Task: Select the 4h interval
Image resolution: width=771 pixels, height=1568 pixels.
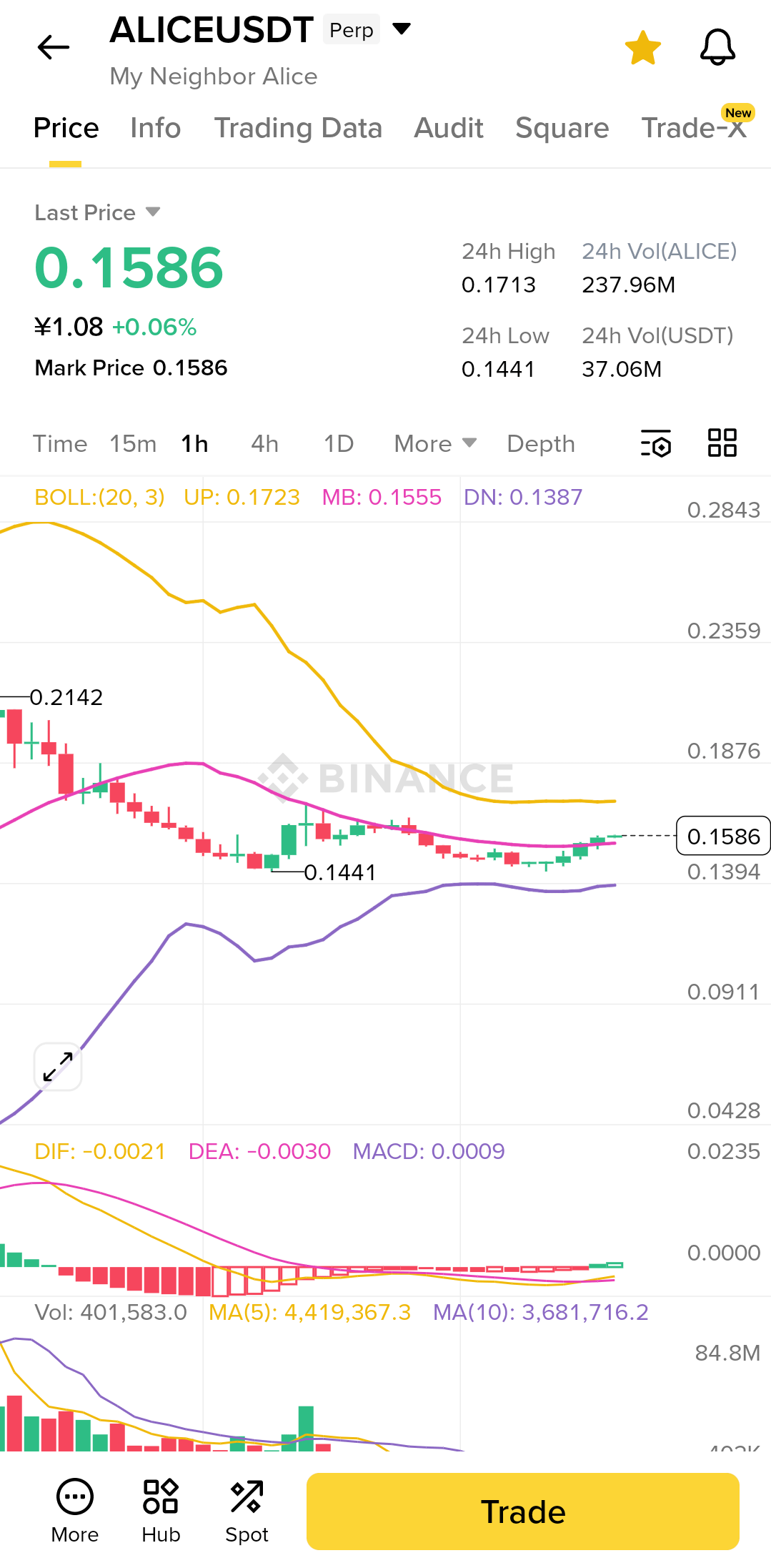Action: coord(264,444)
